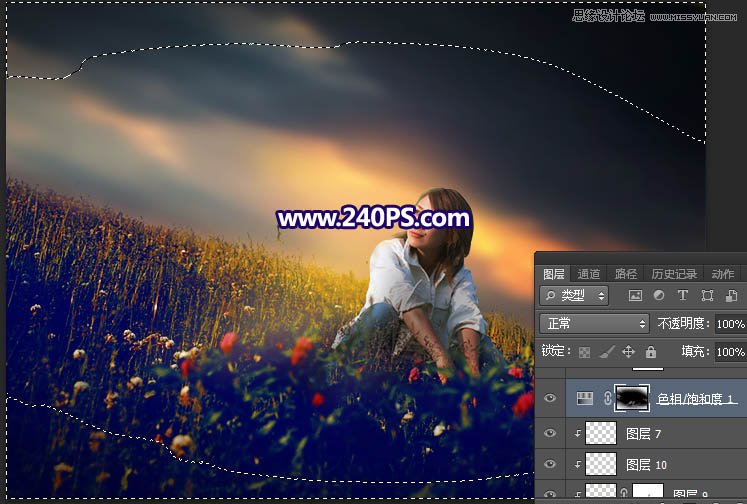Click the 不透明度 value field
The image size is (747, 504).
(x=730, y=324)
